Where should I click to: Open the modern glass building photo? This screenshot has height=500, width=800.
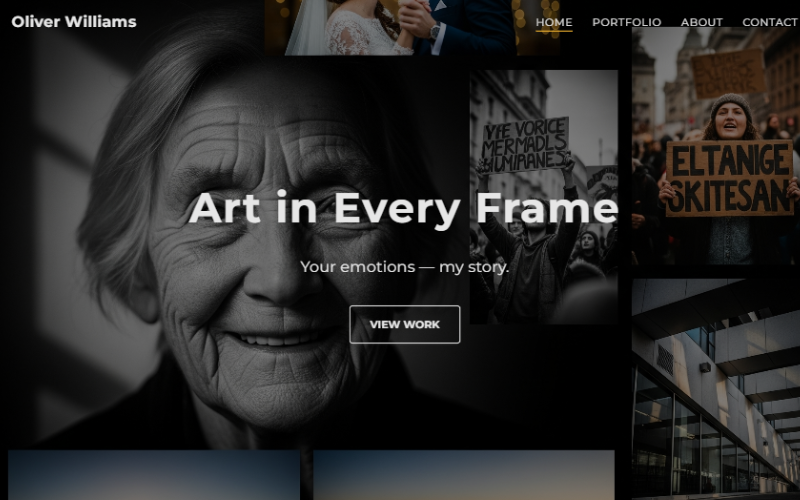click(x=716, y=389)
